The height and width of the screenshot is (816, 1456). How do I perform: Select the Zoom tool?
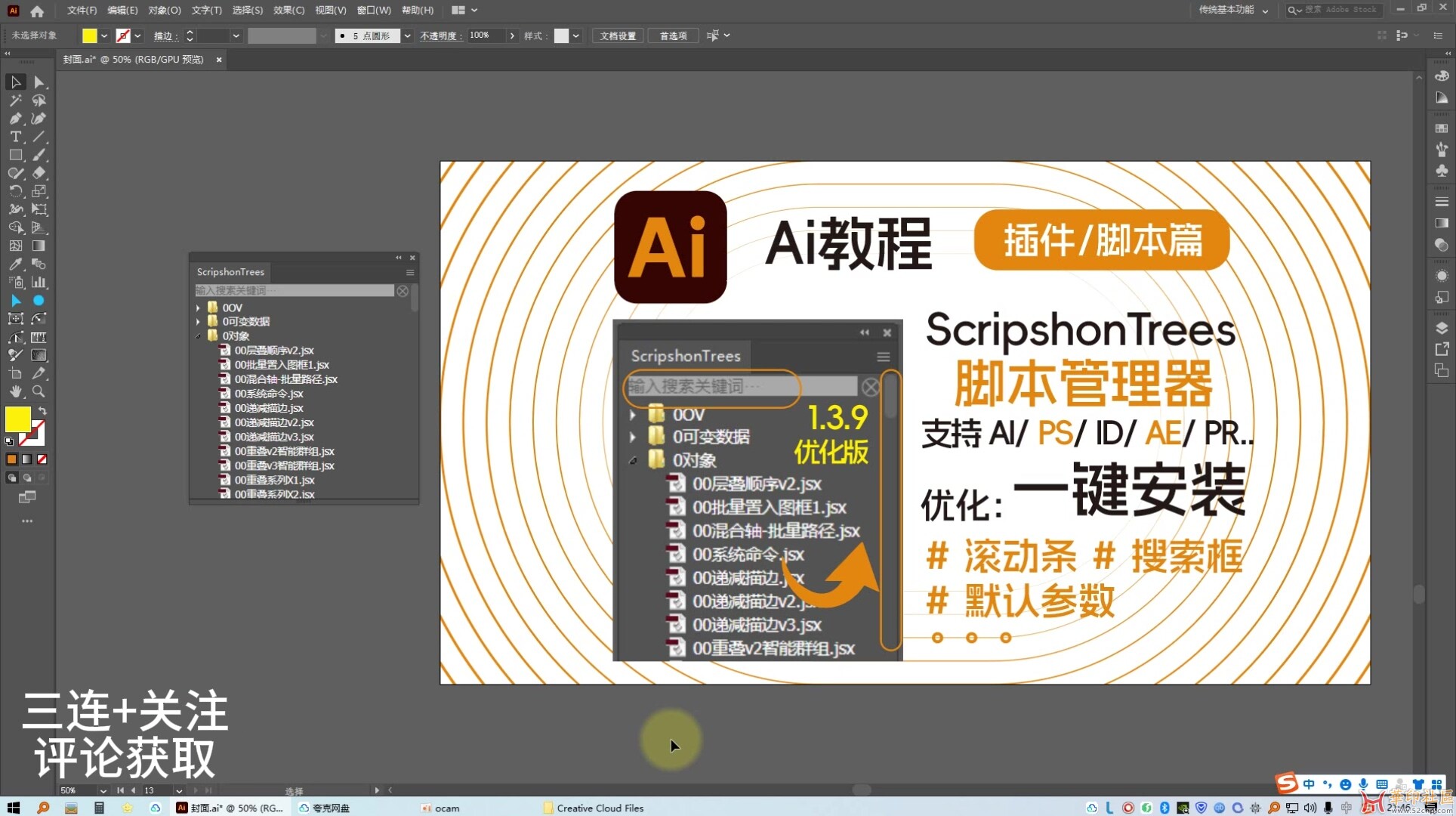39,391
